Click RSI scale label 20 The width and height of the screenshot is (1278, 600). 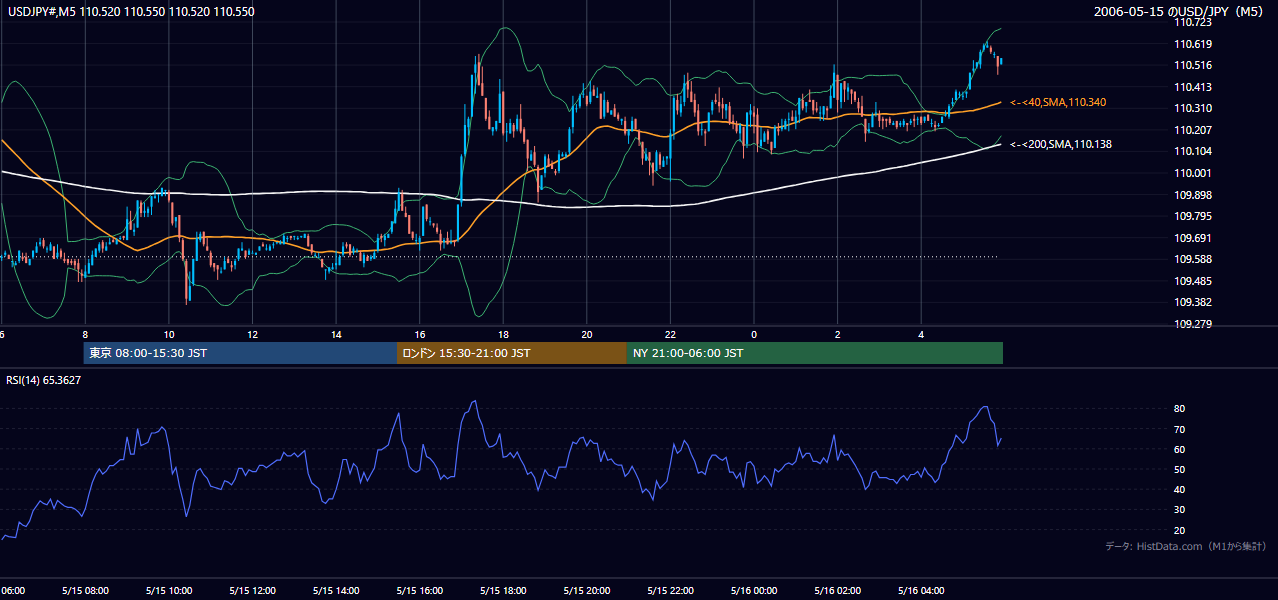pyautogui.click(x=1180, y=530)
